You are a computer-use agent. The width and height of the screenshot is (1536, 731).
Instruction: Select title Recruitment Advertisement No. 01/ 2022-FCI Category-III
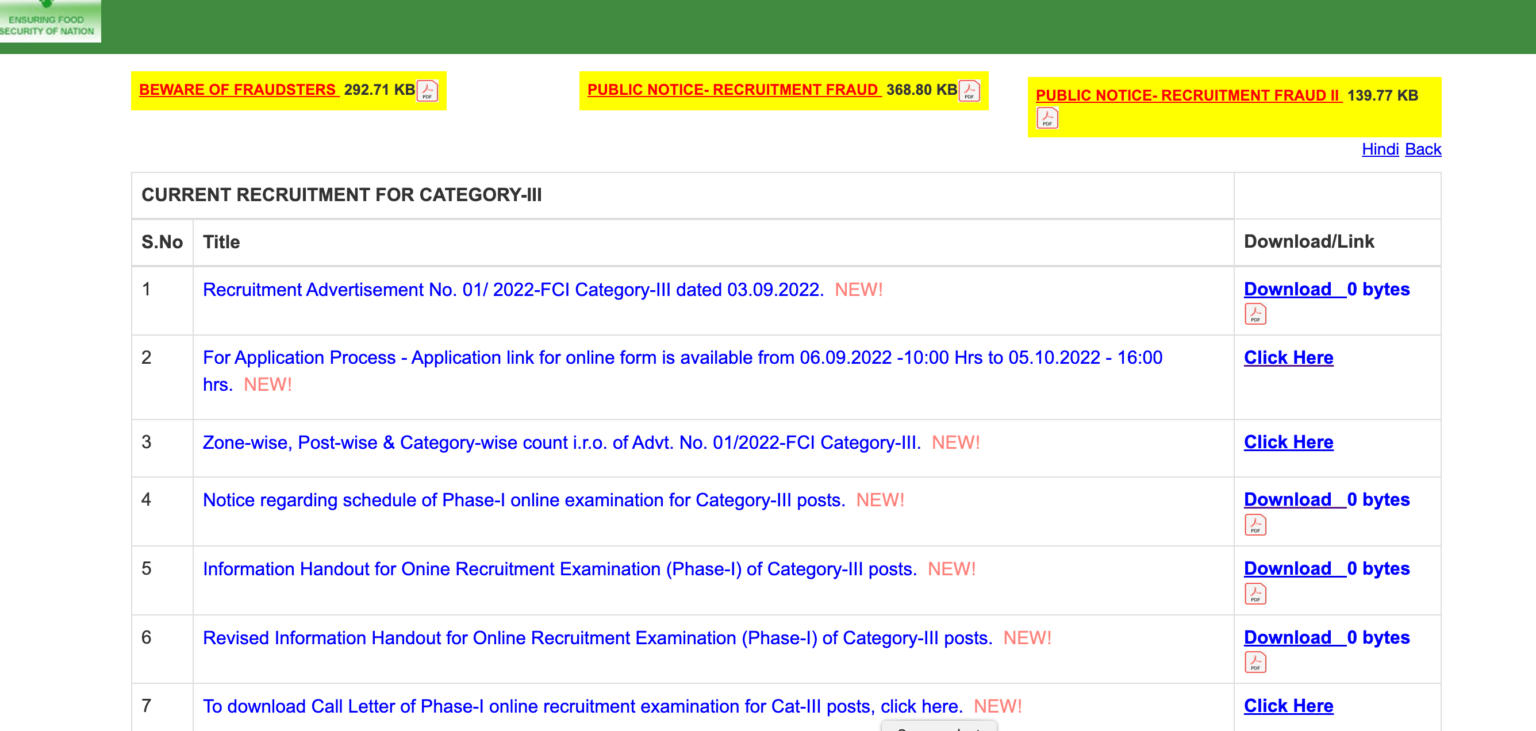pyautogui.click(x=513, y=290)
